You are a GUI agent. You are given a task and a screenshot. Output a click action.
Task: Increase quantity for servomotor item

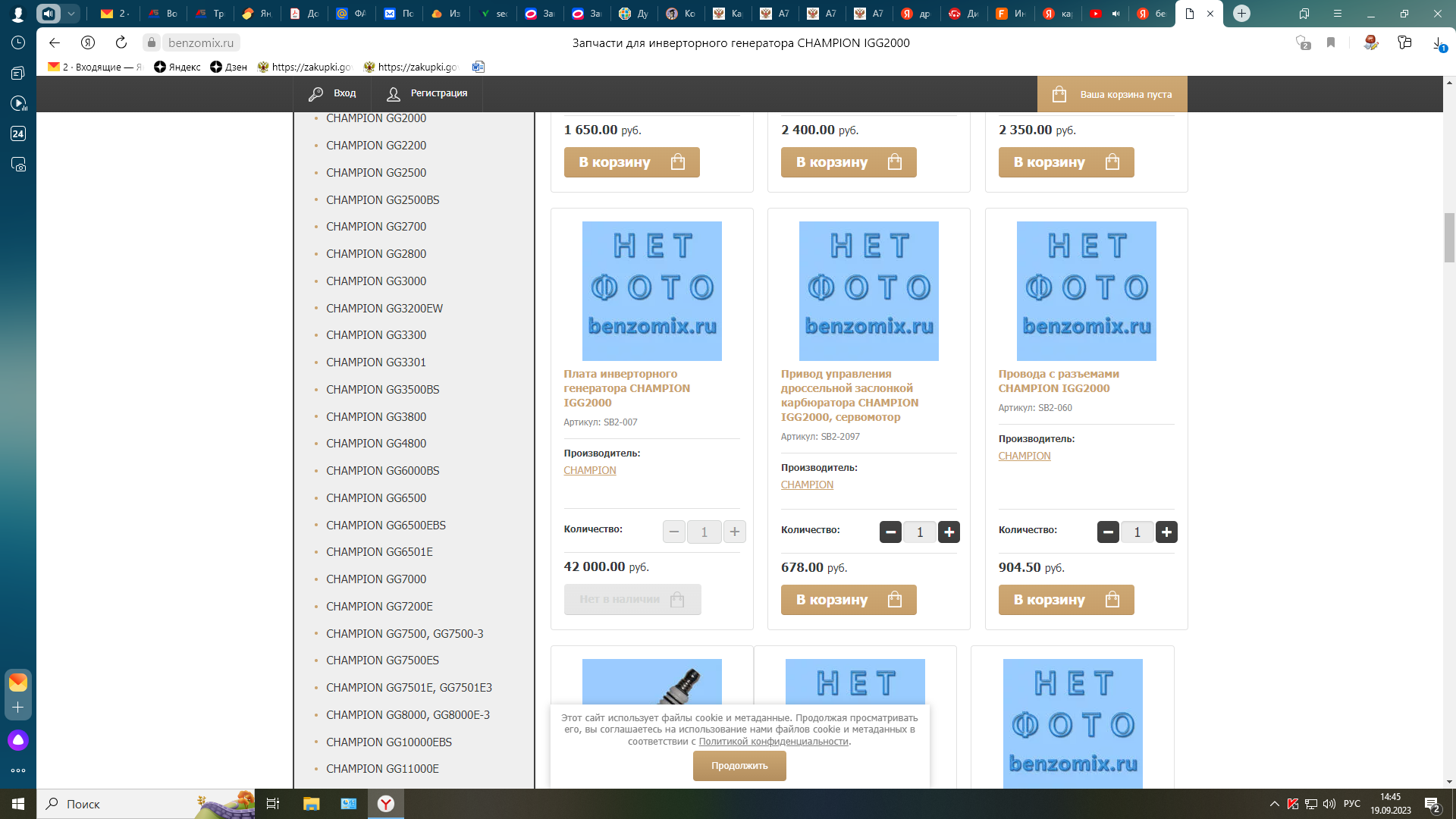click(x=949, y=532)
